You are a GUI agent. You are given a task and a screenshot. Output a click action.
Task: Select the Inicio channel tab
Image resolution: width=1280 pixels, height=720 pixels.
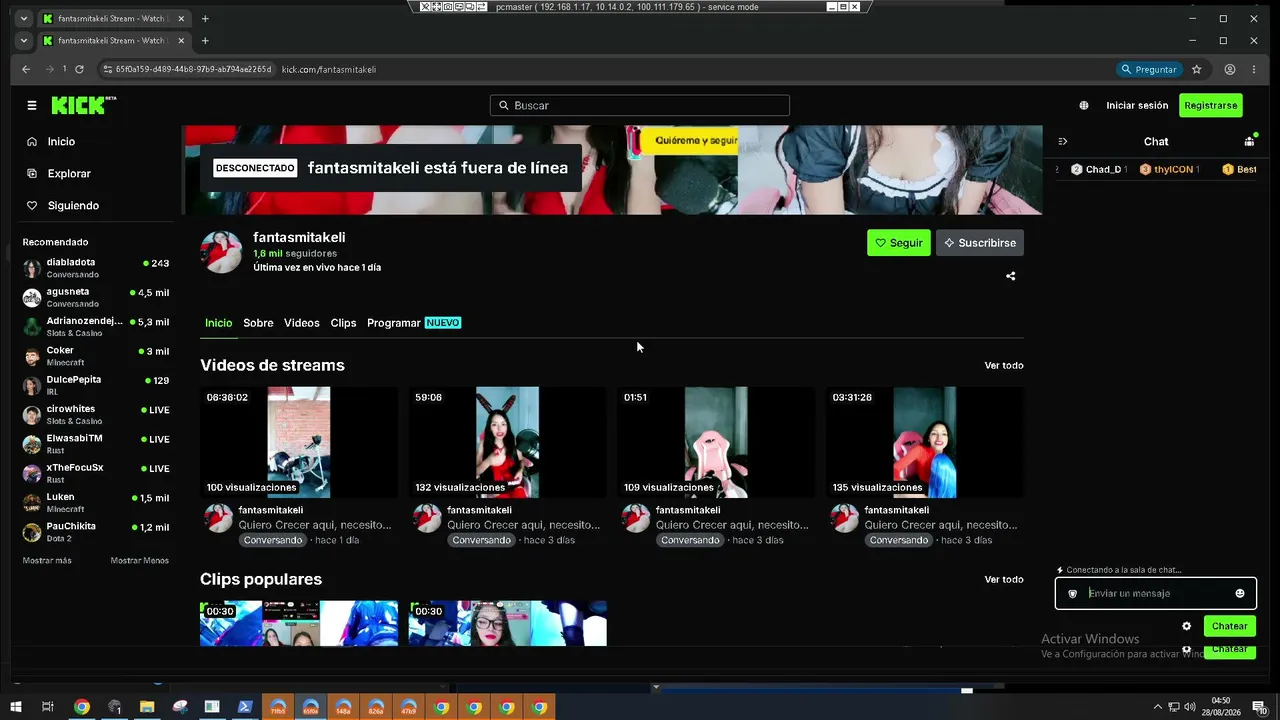[218, 323]
